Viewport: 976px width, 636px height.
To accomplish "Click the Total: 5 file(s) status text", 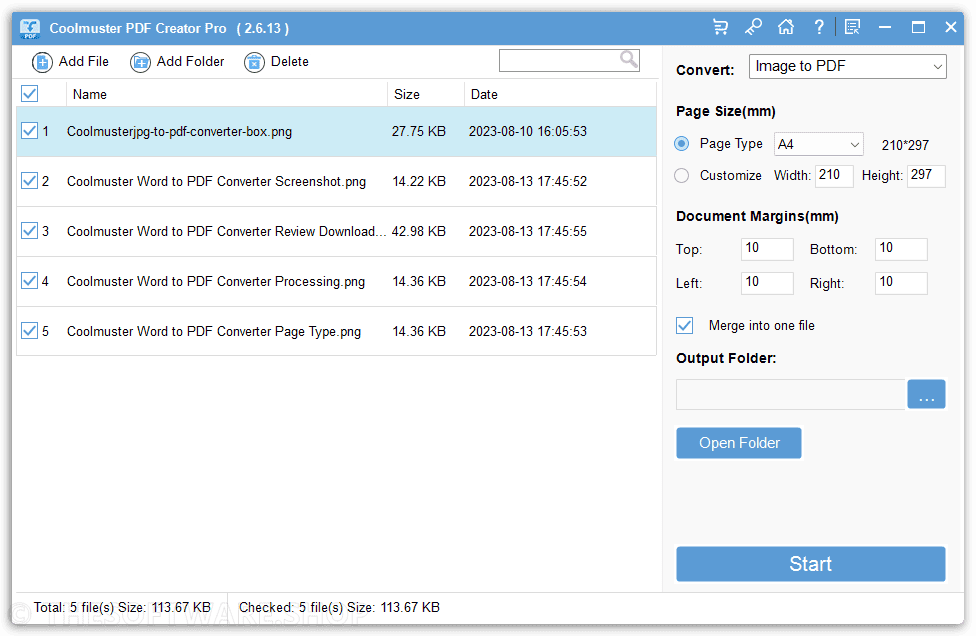I will (122, 607).
